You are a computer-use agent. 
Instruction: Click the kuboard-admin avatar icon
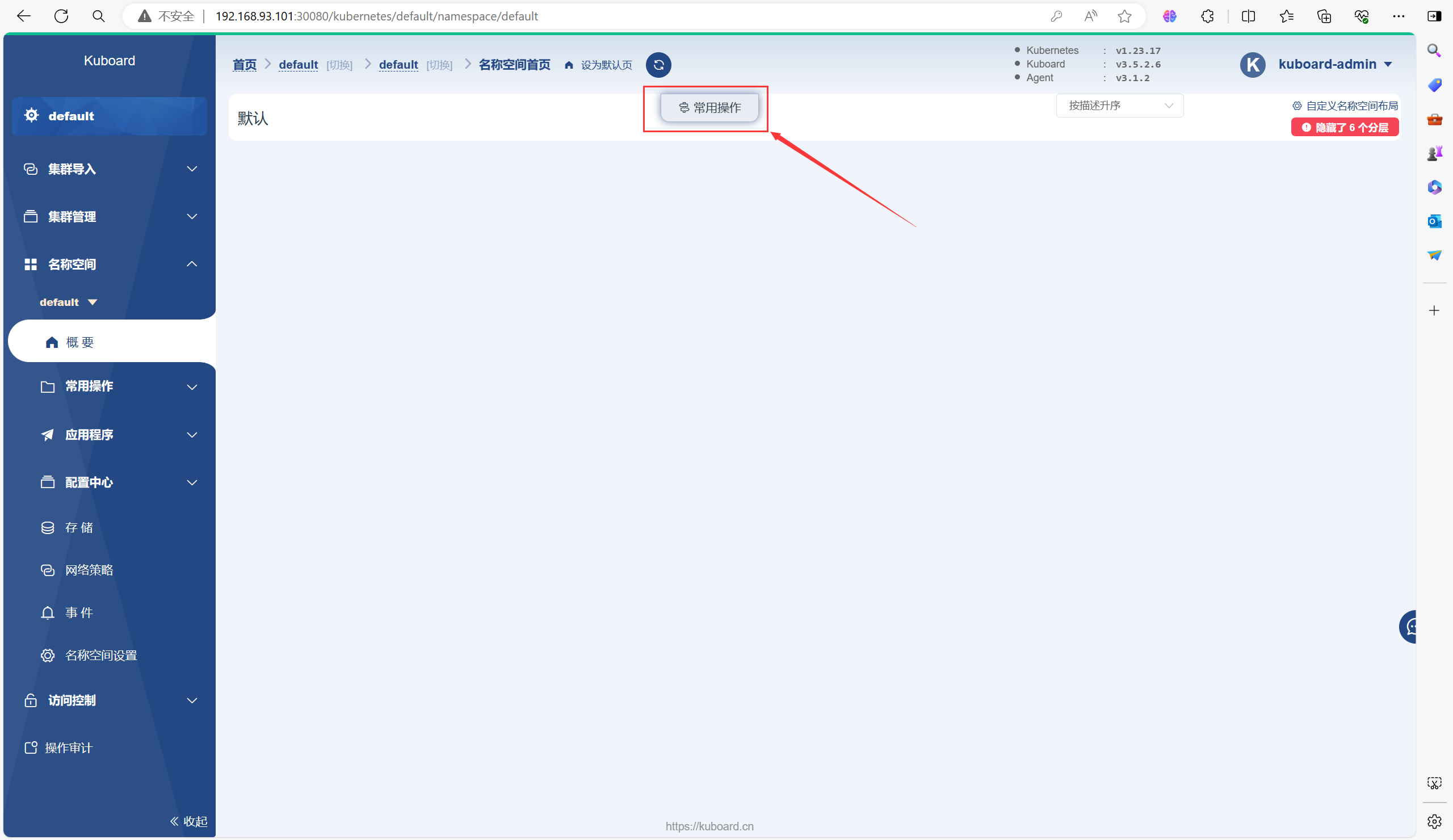(x=1252, y=65)
